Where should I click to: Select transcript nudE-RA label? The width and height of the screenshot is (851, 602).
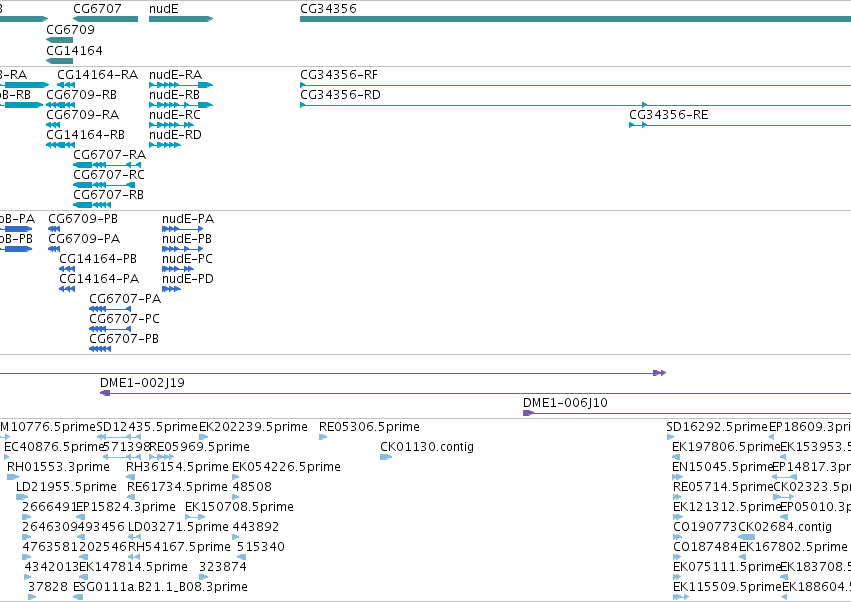175,74
